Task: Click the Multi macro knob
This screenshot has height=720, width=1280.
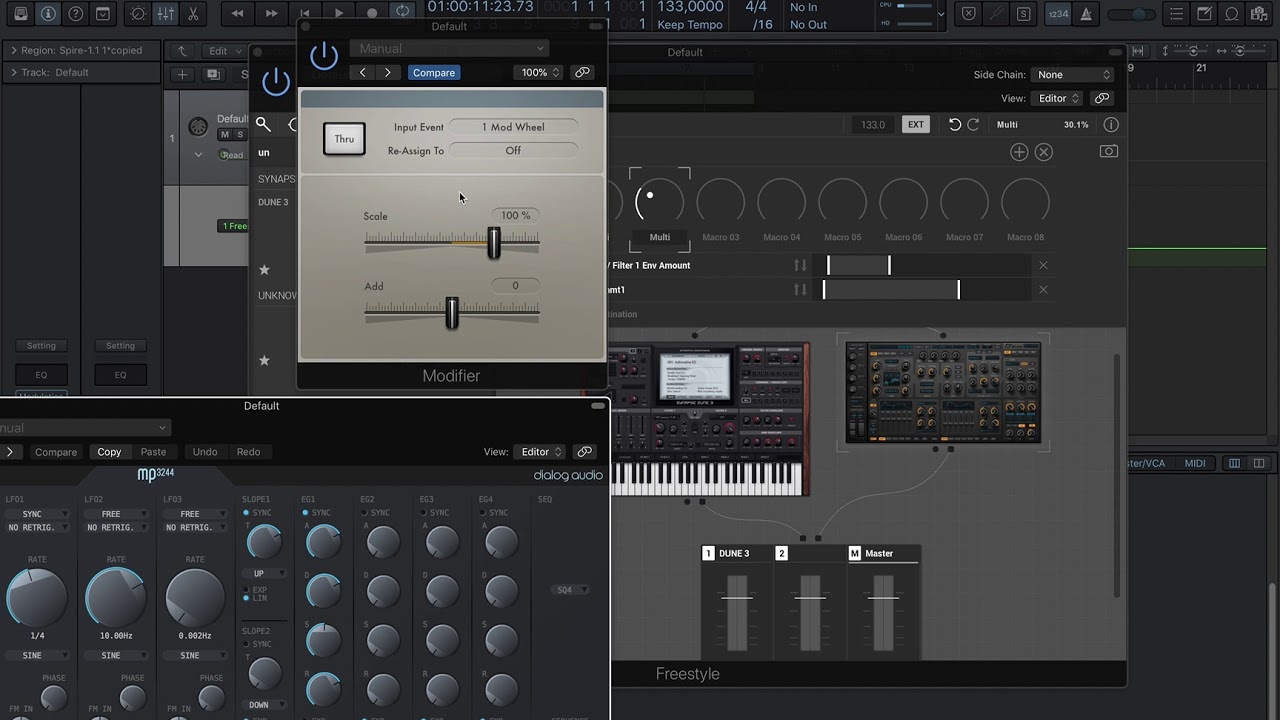Action: click(x=659, y=202)
